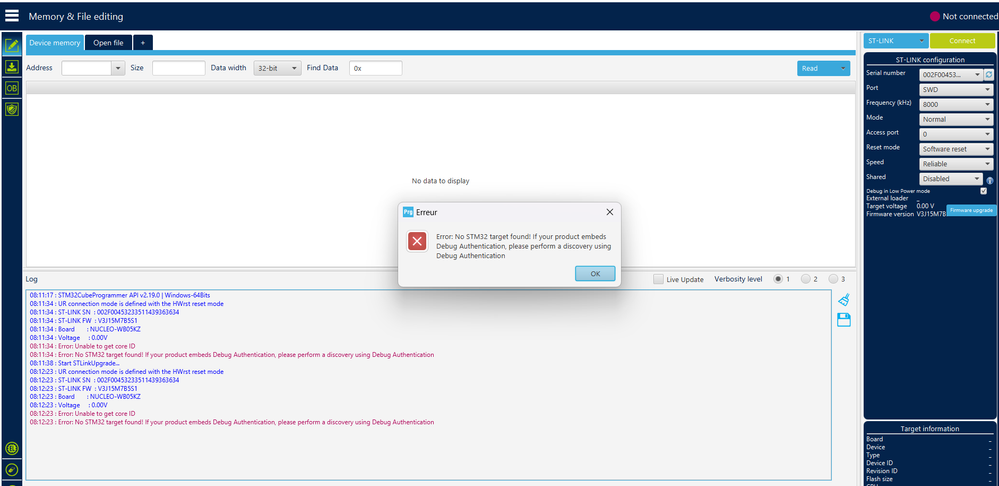Toggle Debug in Low Power mode checkbox
This screenshot has height=486, width=999.
tap(984, 190)
